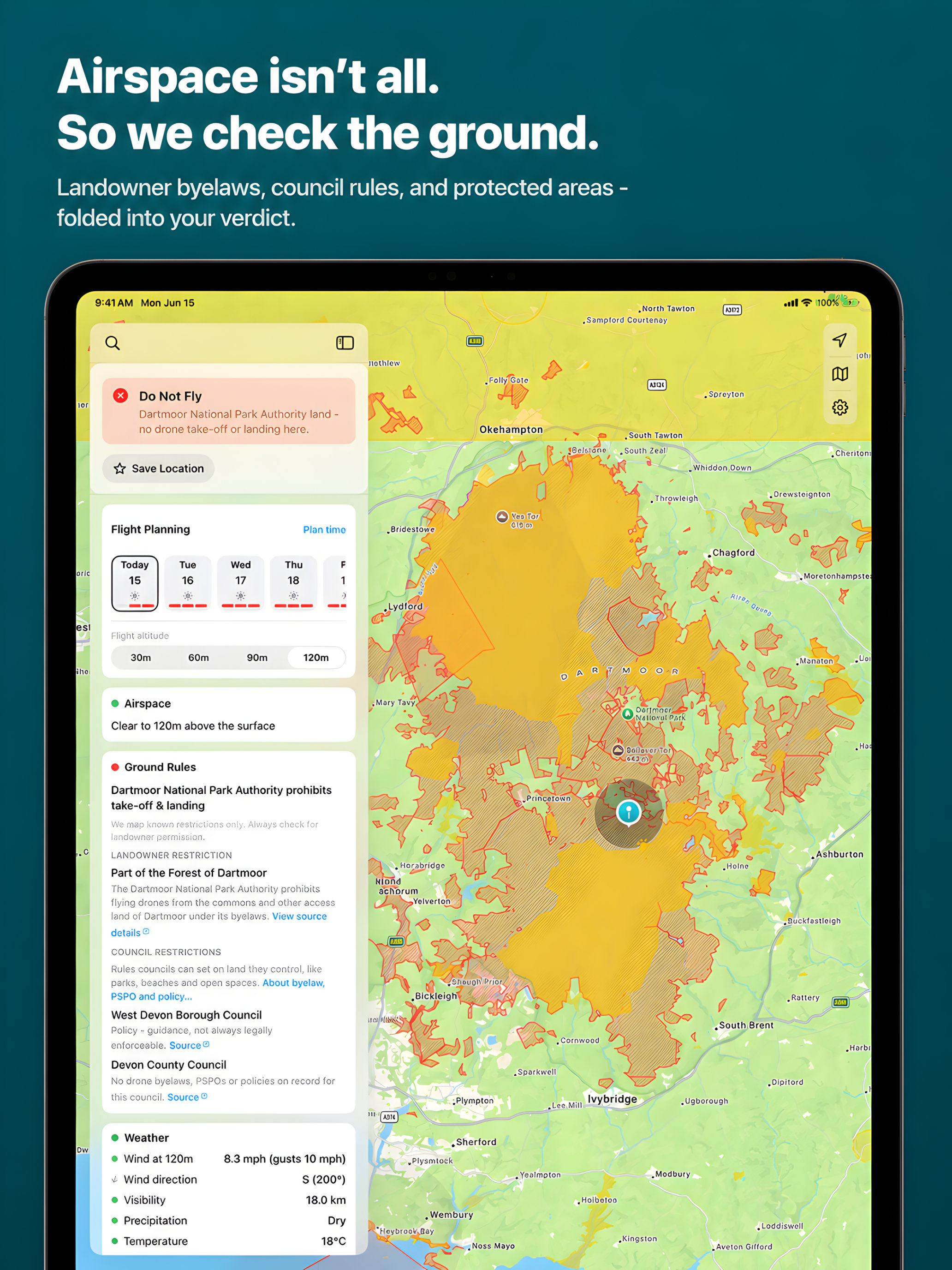
Task: Tap the Bellever Tor peak marker
Action: coord(618,750)
